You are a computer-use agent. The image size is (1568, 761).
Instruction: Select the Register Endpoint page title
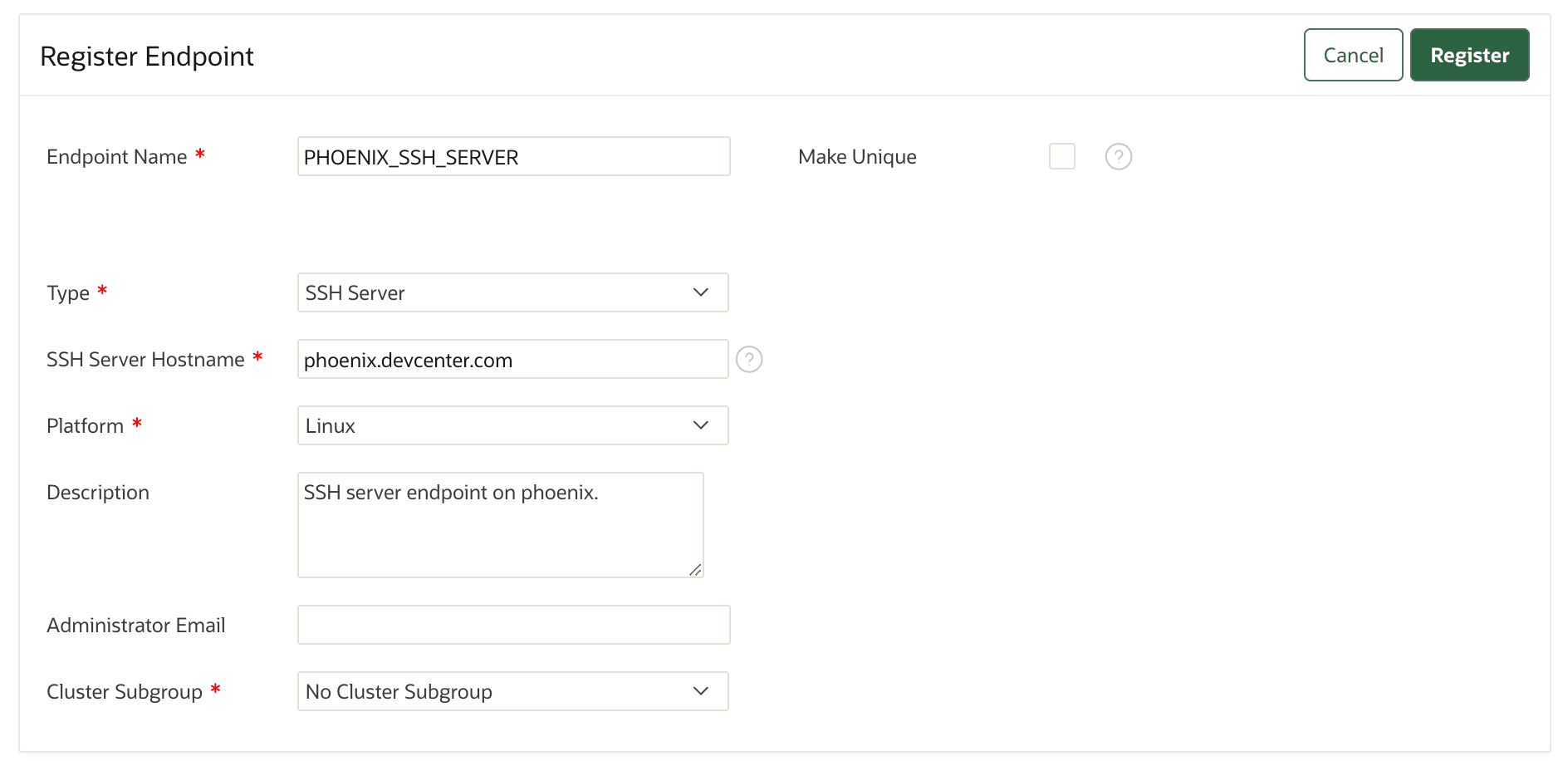coord(147,55)
